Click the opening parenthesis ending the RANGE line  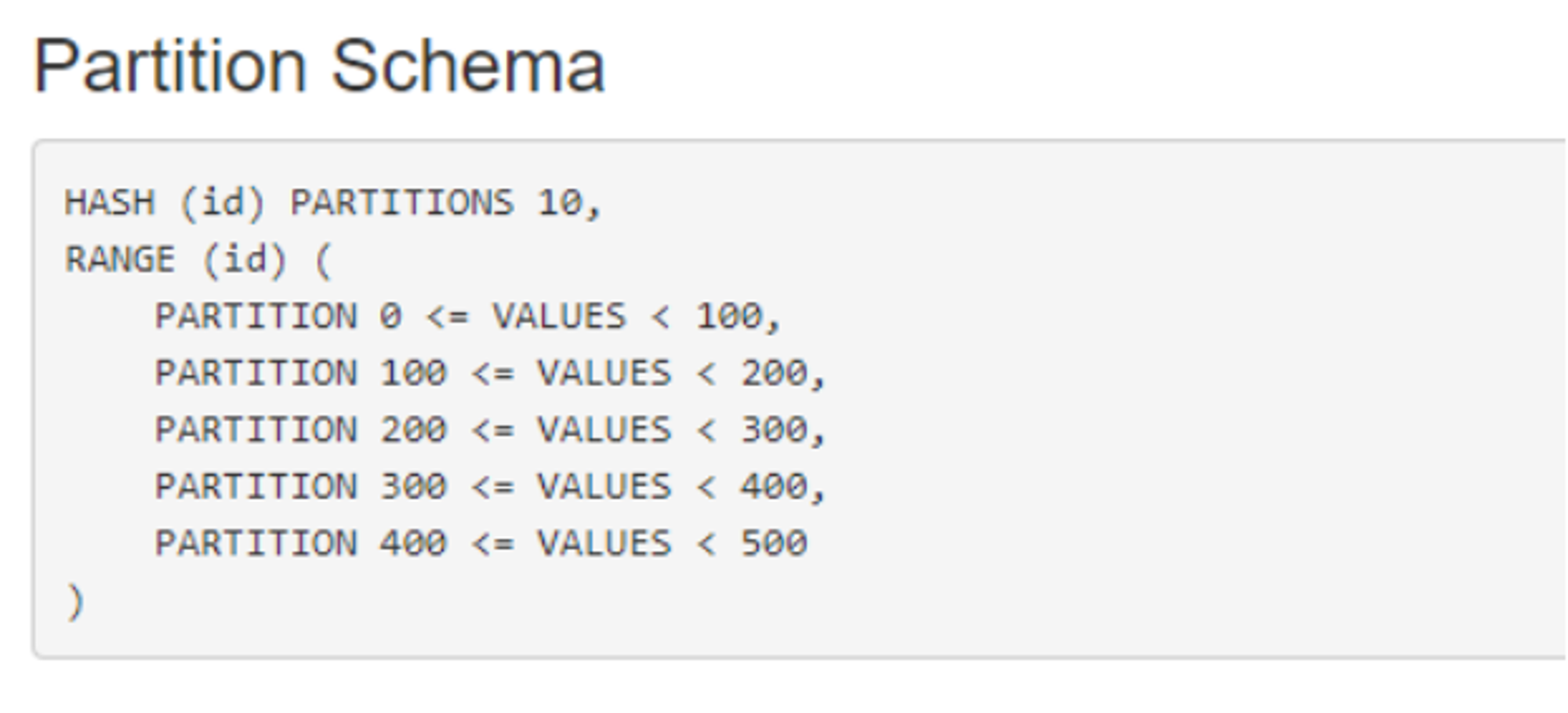[324, 259]
